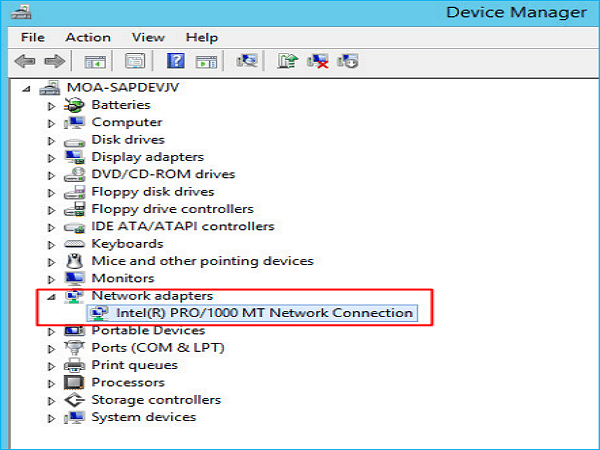Click the Update Driver Software icon
This screenshot has width=600, height=450.
287,61
